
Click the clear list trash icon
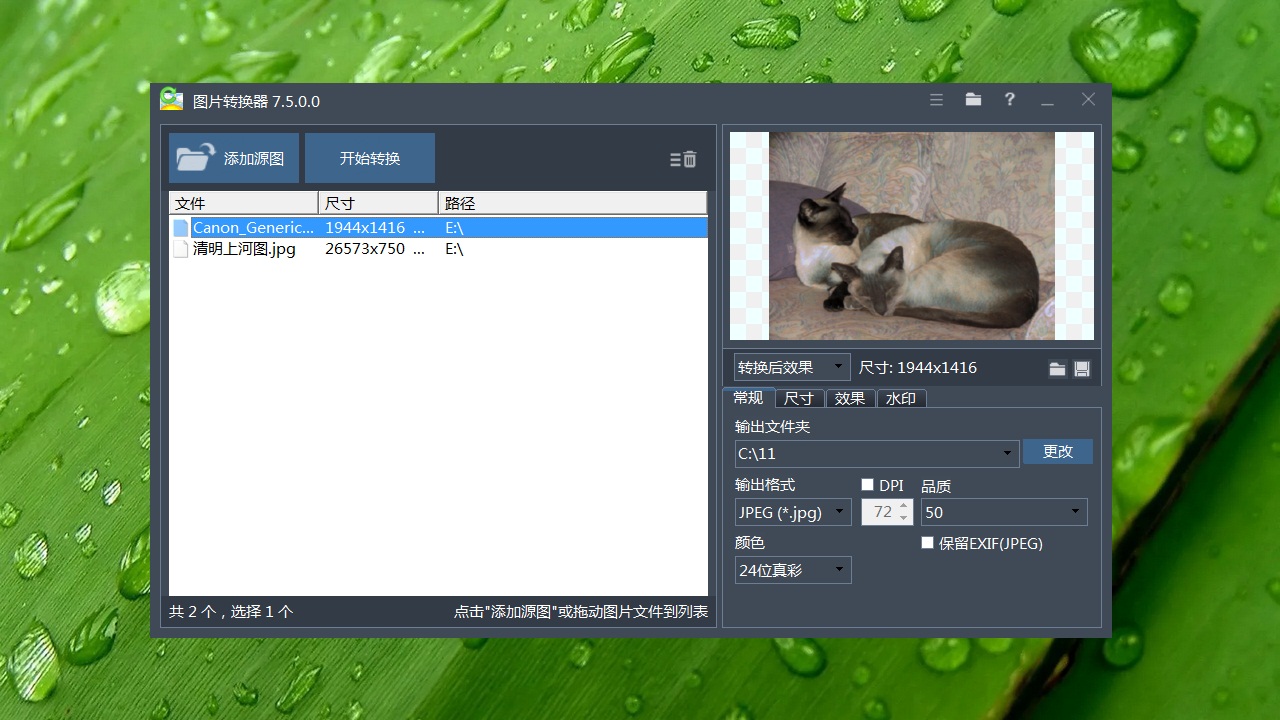click(688, 158)
